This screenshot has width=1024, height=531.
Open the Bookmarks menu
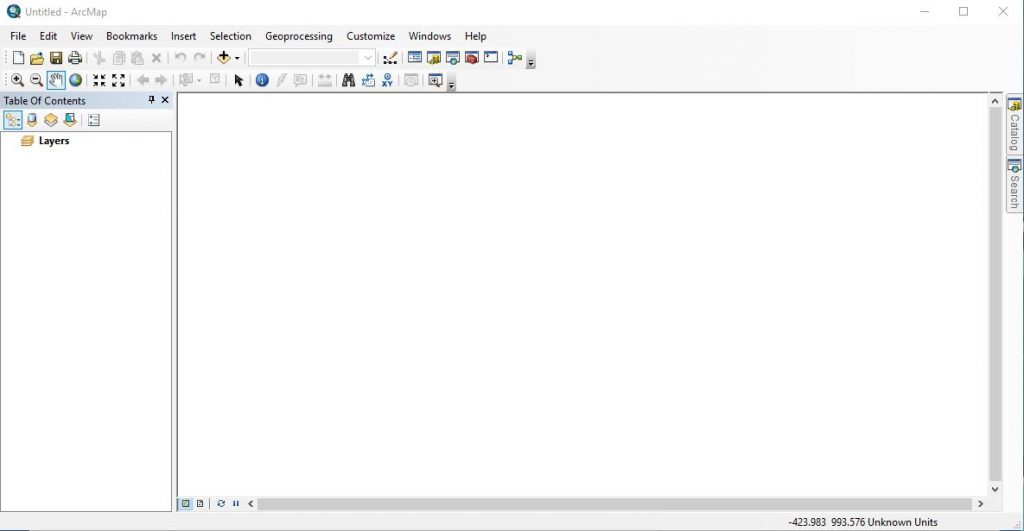pyautogui.click(x=131, y=36)
